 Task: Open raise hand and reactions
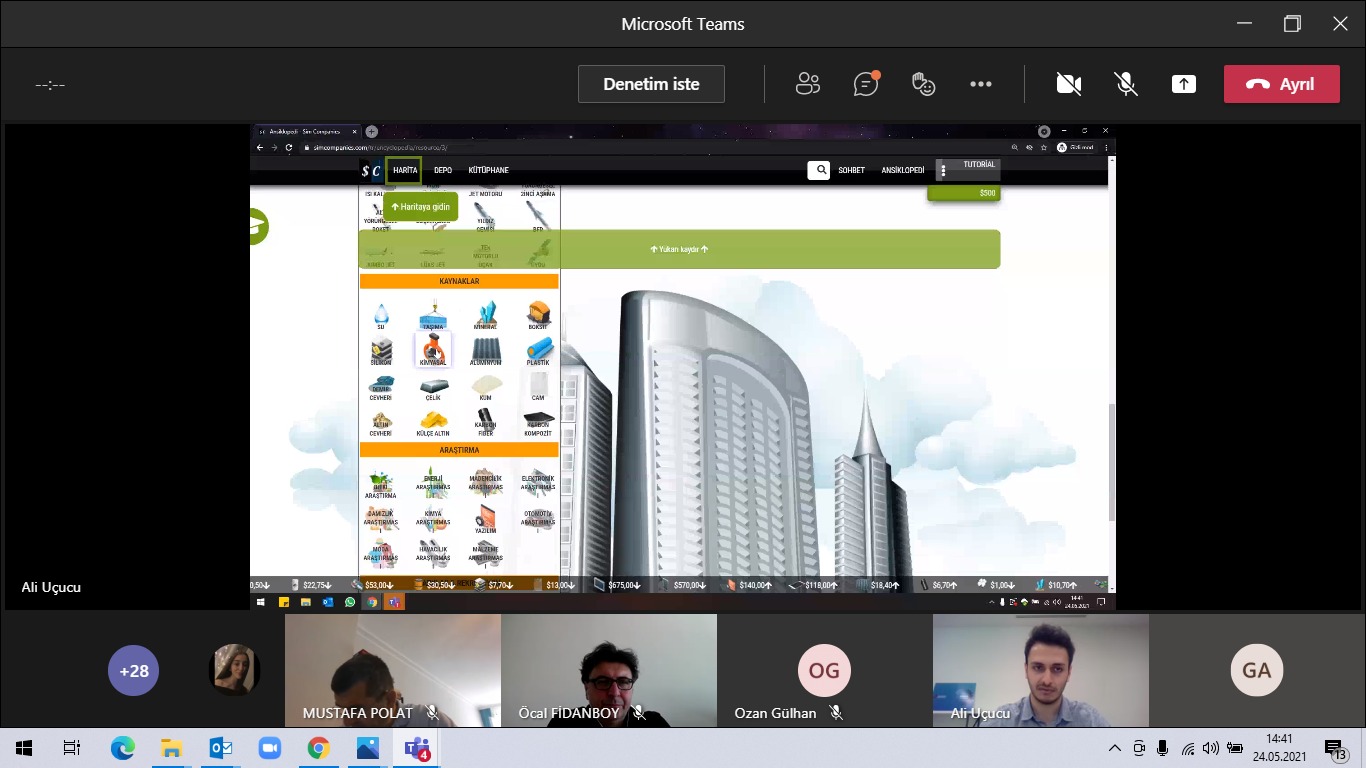(923, 84)
